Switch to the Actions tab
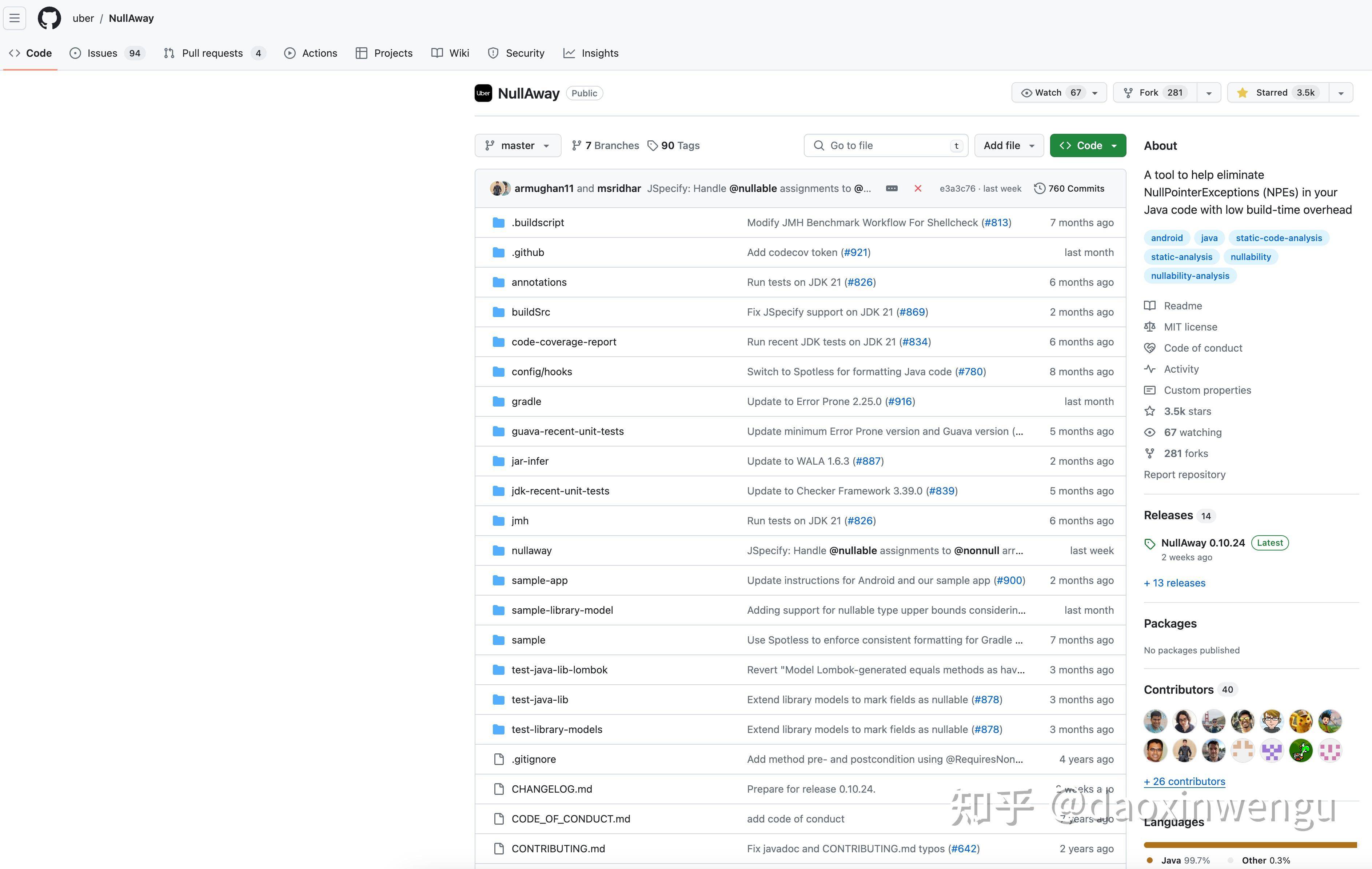 point(311,53)
